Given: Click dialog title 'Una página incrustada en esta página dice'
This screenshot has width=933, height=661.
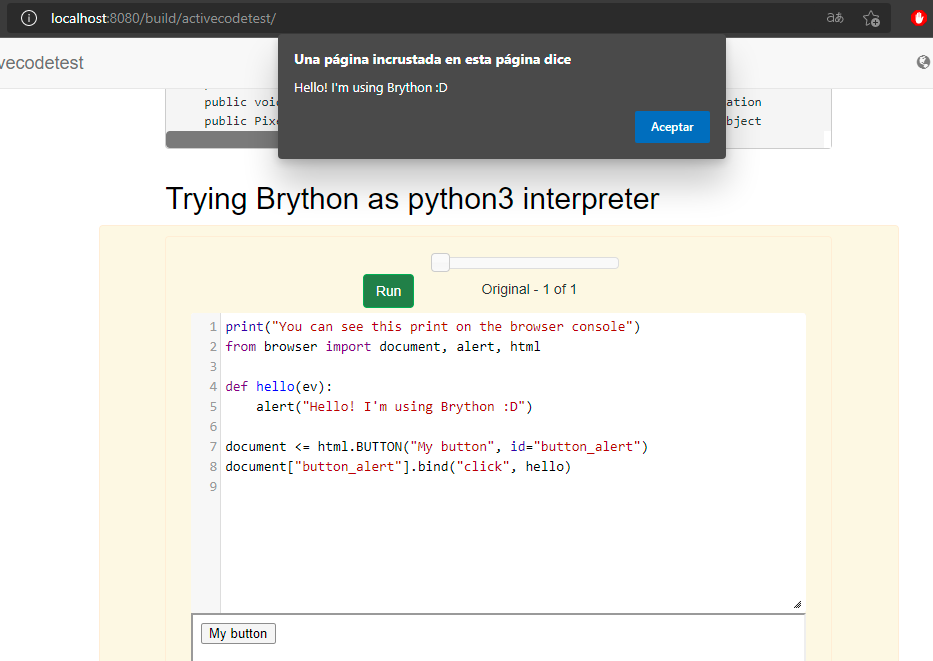Looking at the screenshot, I should click(433, 59).
